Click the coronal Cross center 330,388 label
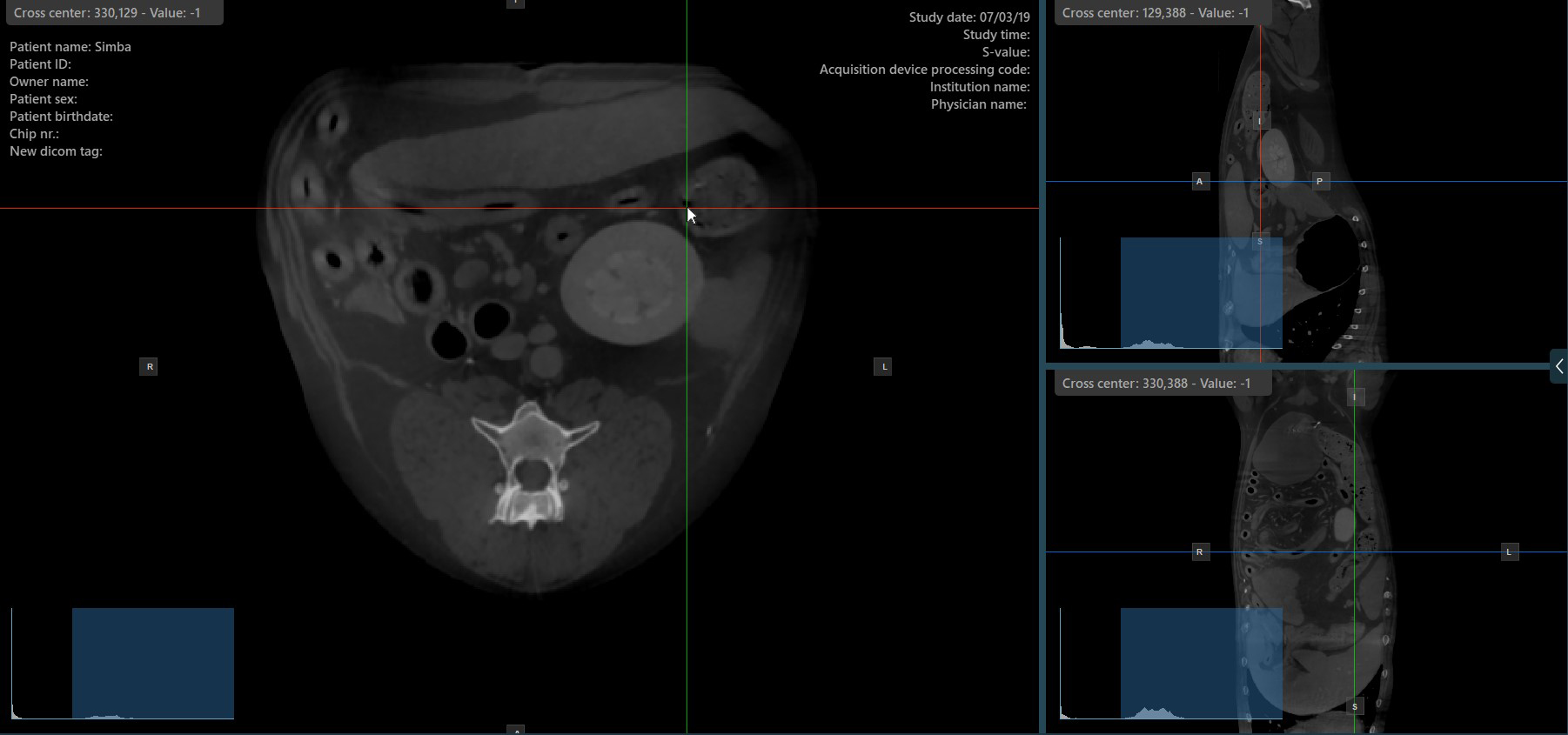The width and height of the screenshot is (1568, 735). (x=1156, y=384)
